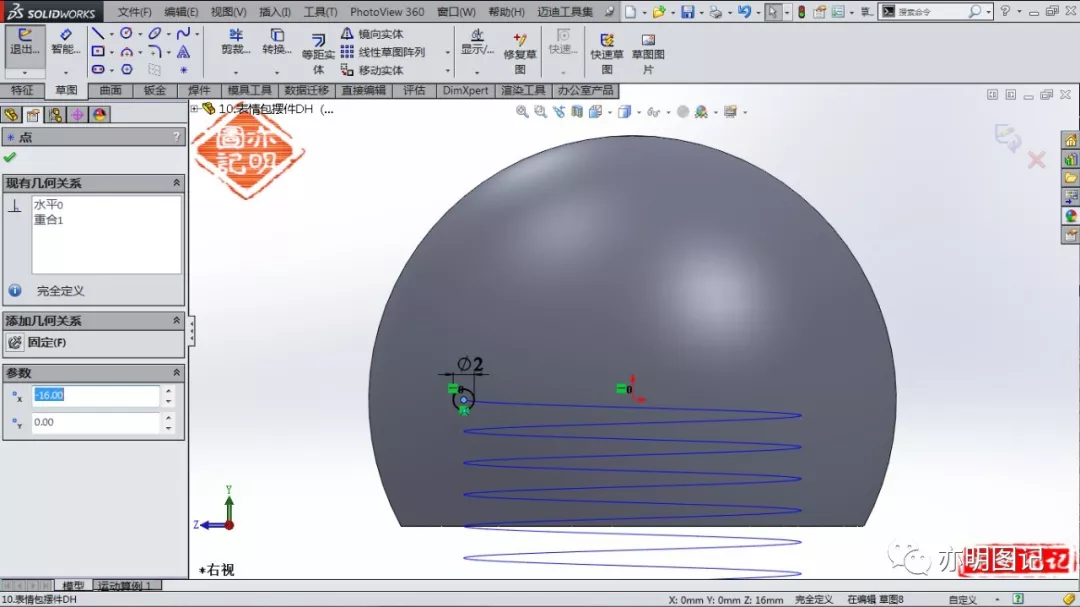Open the Exit Sketch dropdown arrow
This screenshot has height=607, width=1080.
(x=25, y=72)
